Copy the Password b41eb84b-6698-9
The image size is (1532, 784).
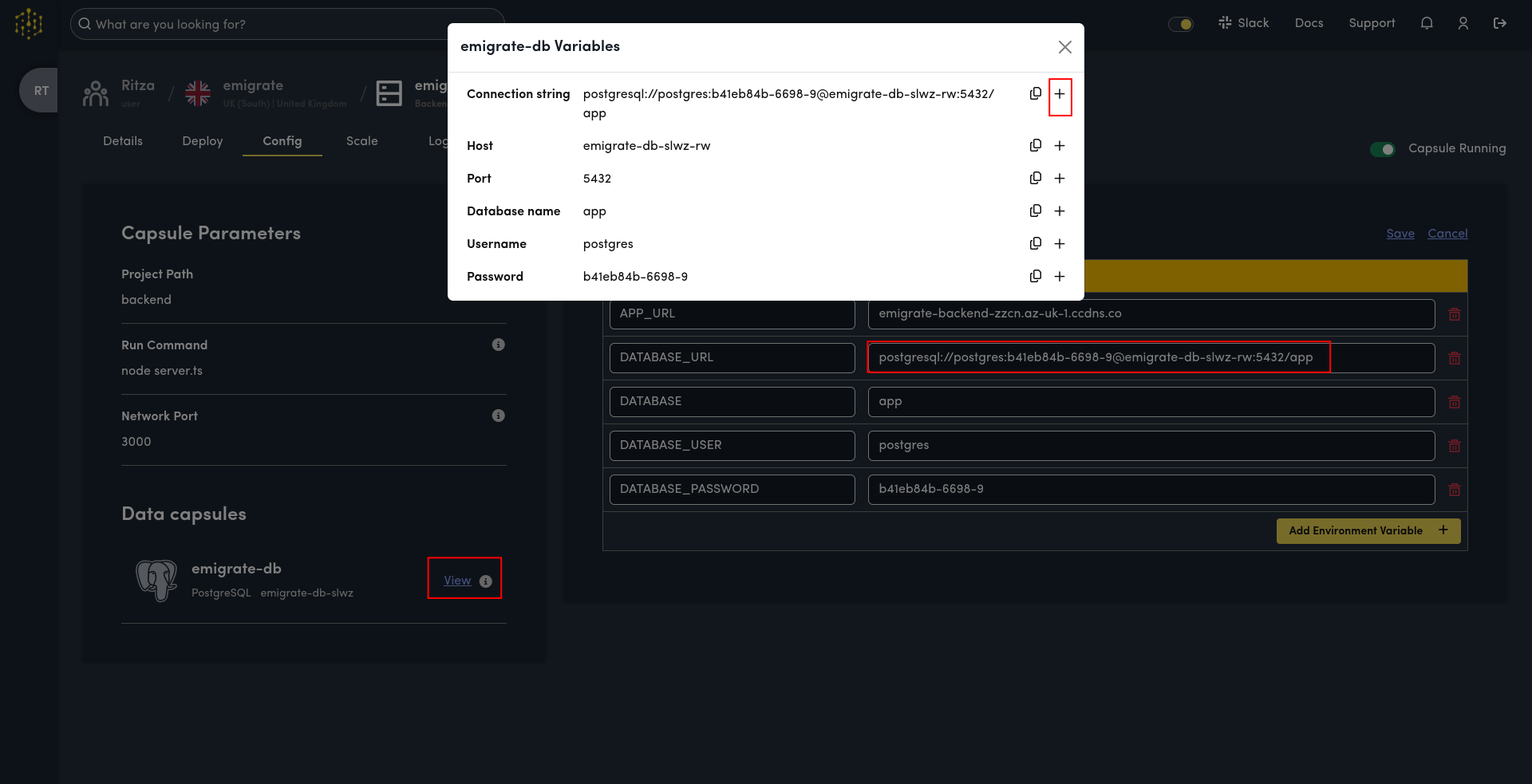click(1035, 276)
